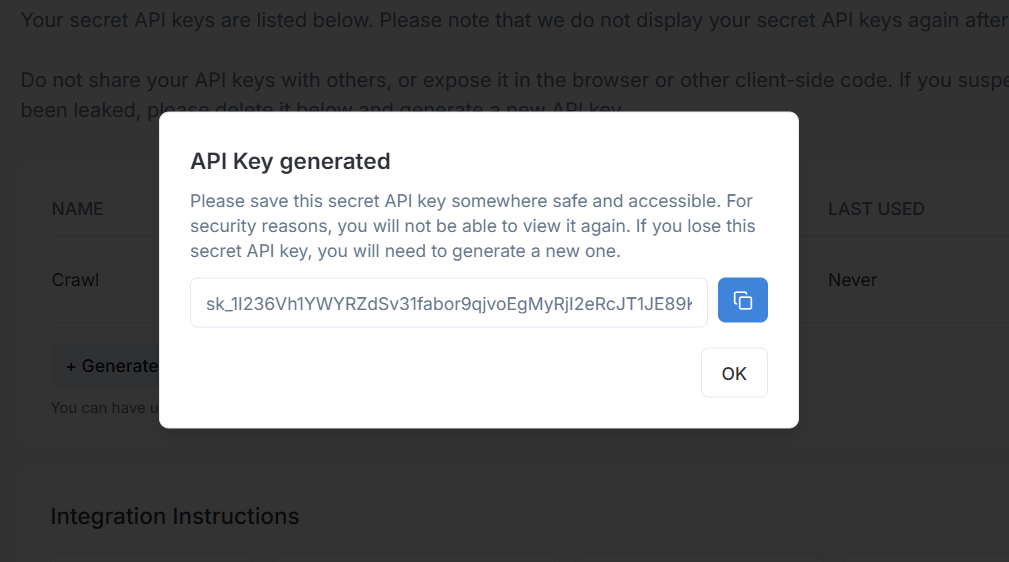Click the Never last-used value
This screenshot has height=562, width=1009.
(x=852, y=280)
